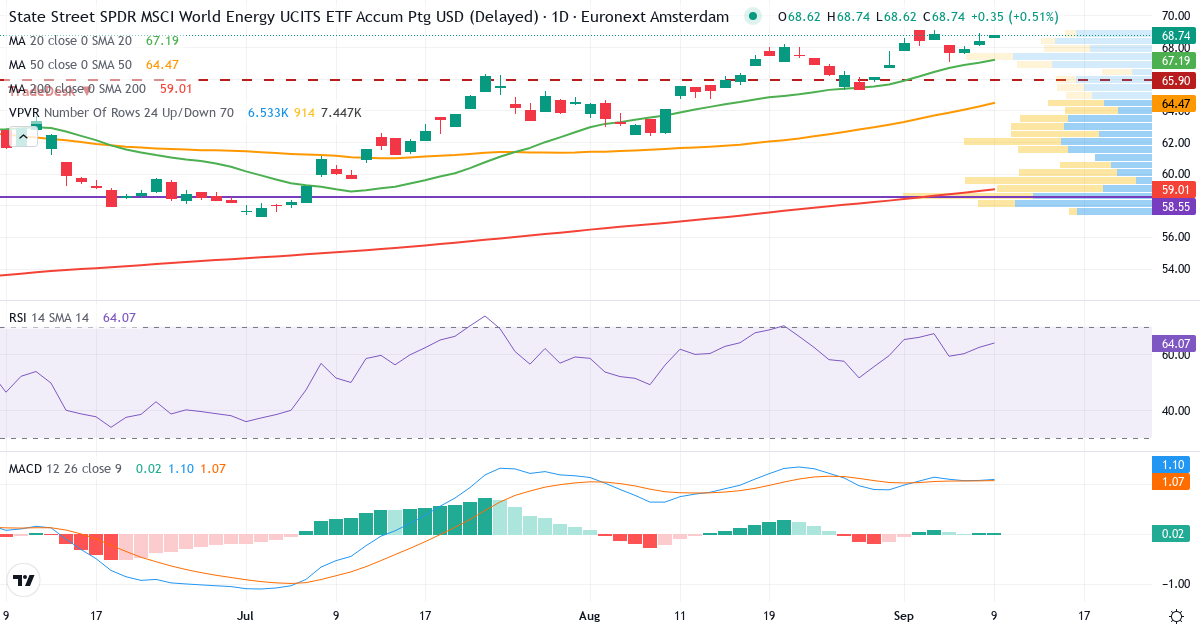Click the green market status indicator dot
Image resolution: width=1200 pixels, height=630 pixels.
[x=754, y=17]
